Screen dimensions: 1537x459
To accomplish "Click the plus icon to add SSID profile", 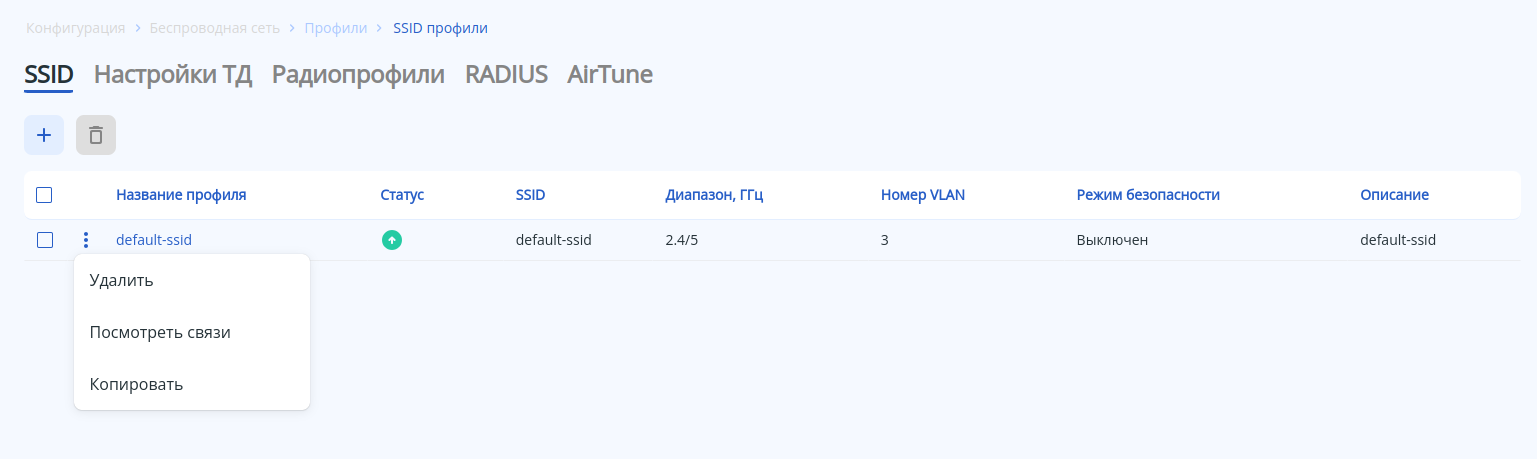I will 44,135.
